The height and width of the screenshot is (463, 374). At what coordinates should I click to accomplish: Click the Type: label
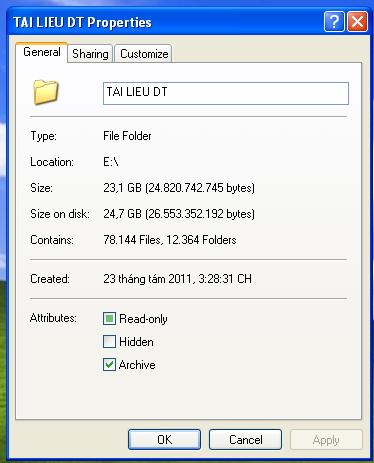tap(44, 136)
